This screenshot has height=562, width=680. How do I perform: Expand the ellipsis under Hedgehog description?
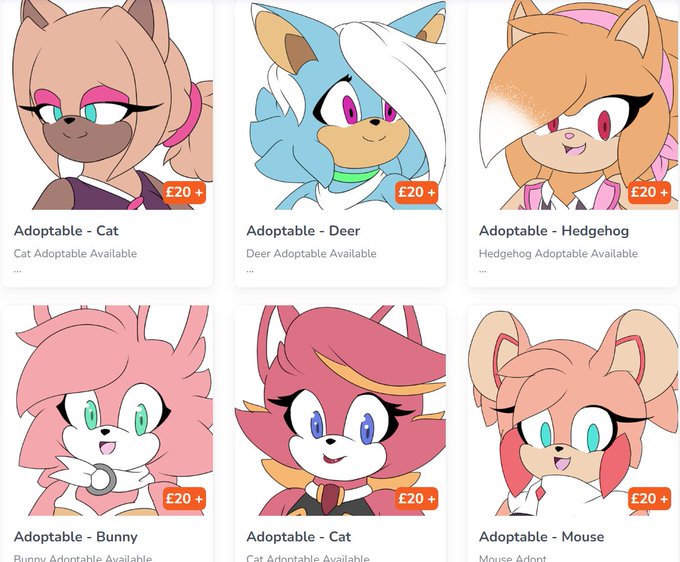pyautogui.click(x=483, y=271)
